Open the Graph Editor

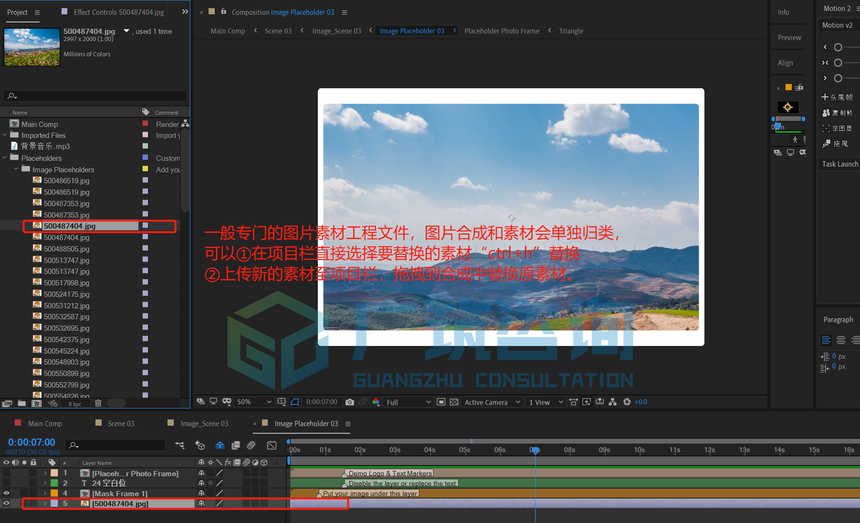click(271, 445)
